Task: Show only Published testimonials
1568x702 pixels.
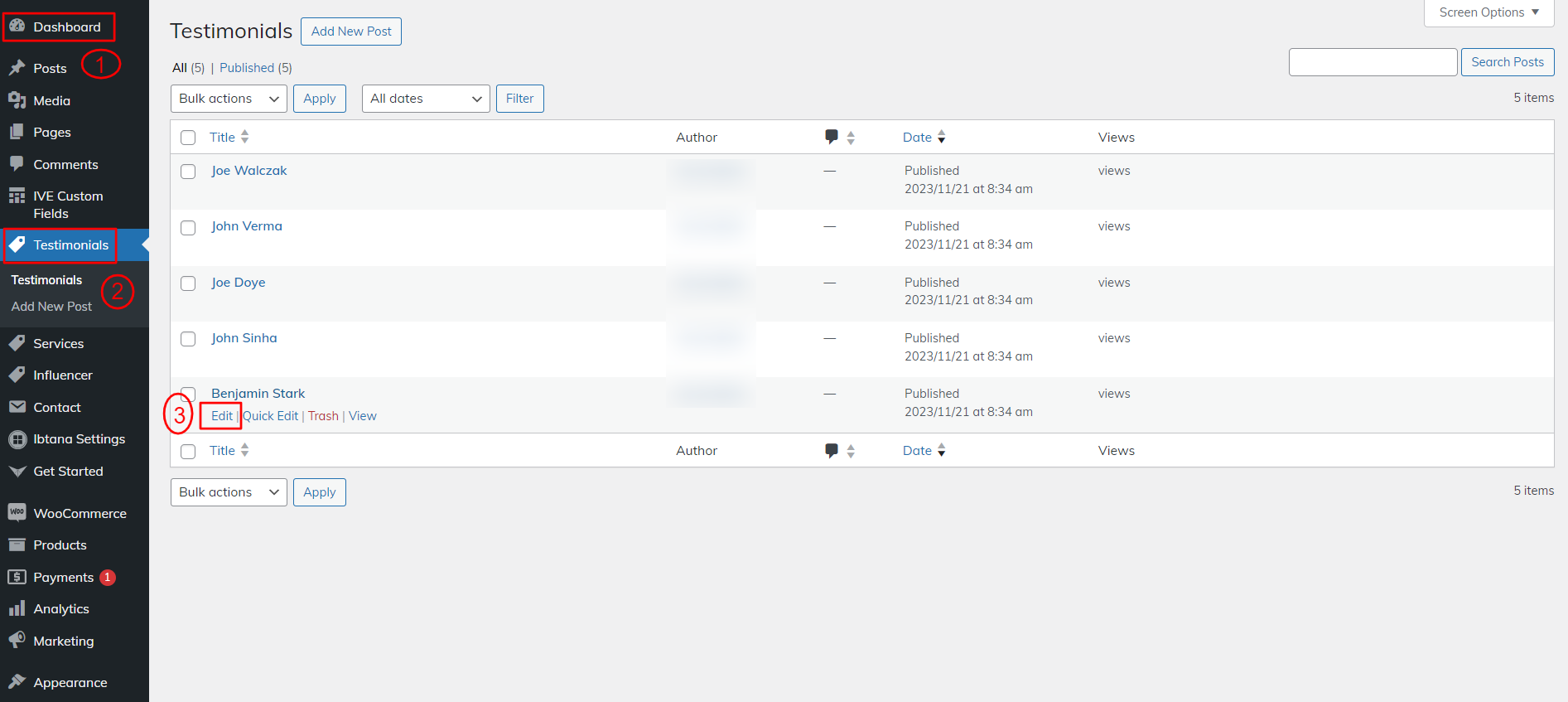Action: 247,68
